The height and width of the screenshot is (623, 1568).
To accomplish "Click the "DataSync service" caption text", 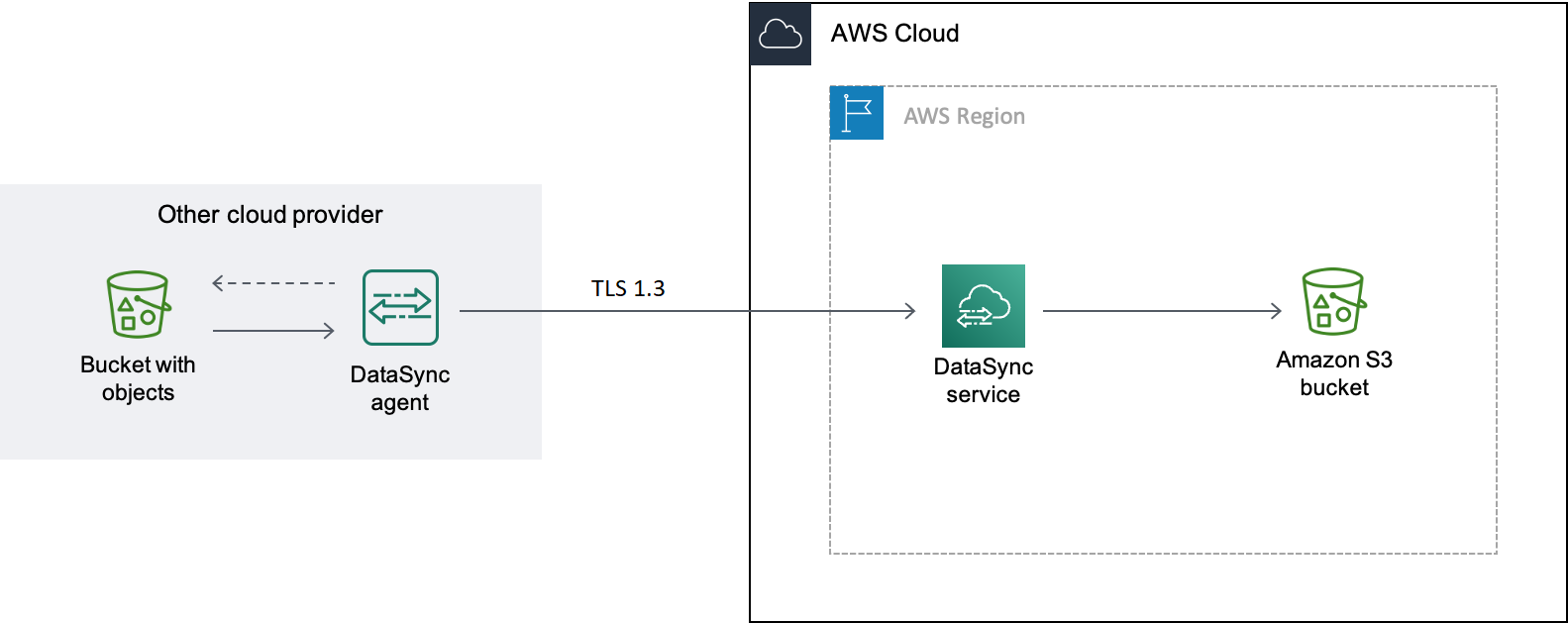I will (983, 380).
